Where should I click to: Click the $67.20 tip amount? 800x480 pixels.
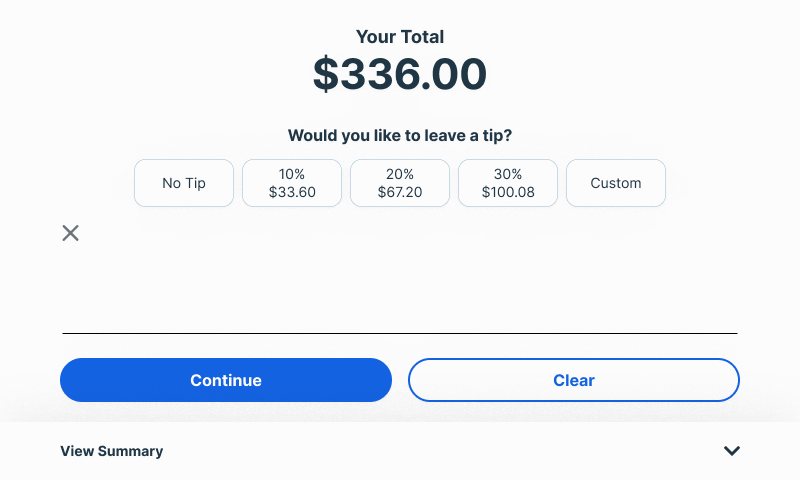pos(400,192)
